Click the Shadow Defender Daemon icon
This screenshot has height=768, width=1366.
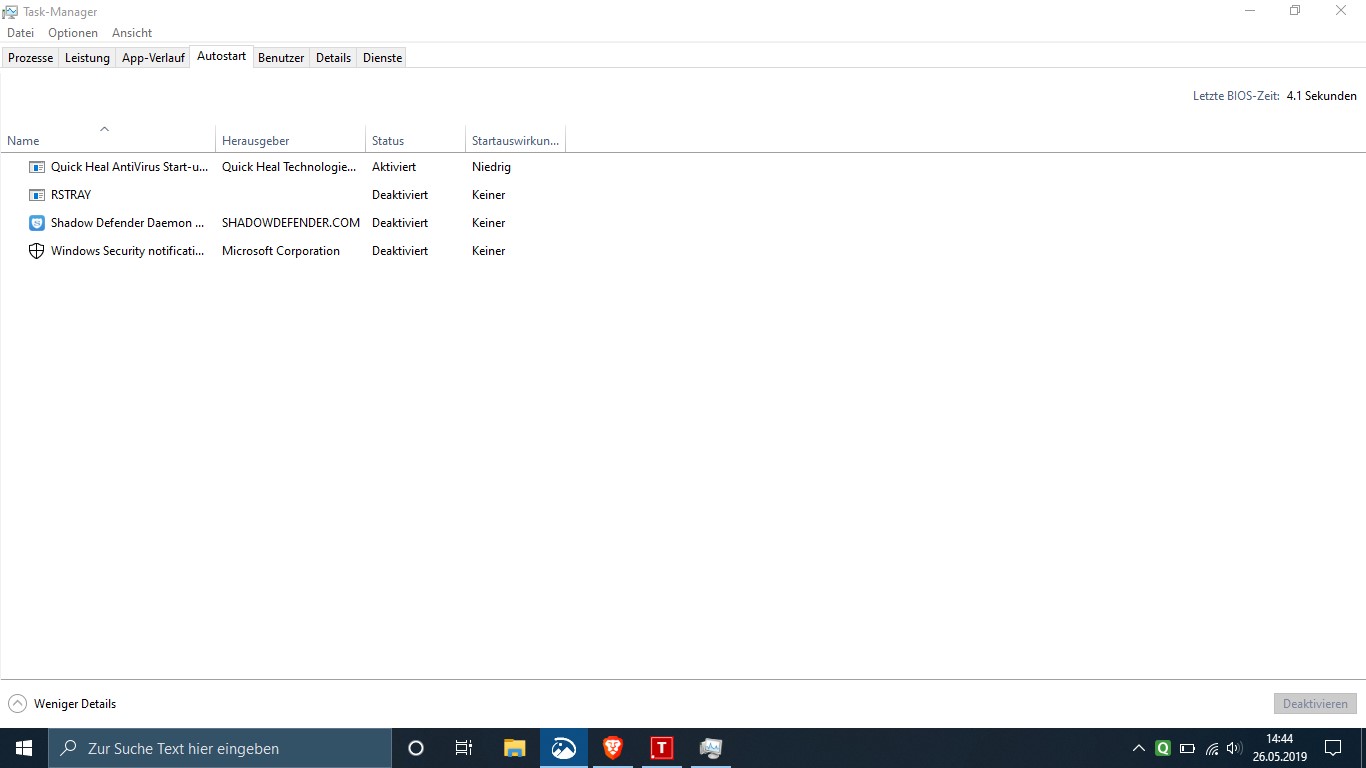pos(37,223)
